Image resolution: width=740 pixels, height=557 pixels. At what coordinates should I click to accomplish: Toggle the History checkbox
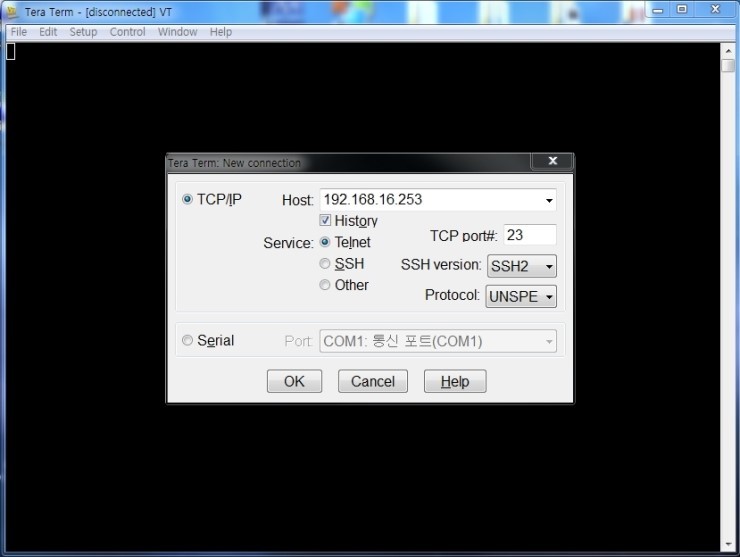tap(325, 220)
